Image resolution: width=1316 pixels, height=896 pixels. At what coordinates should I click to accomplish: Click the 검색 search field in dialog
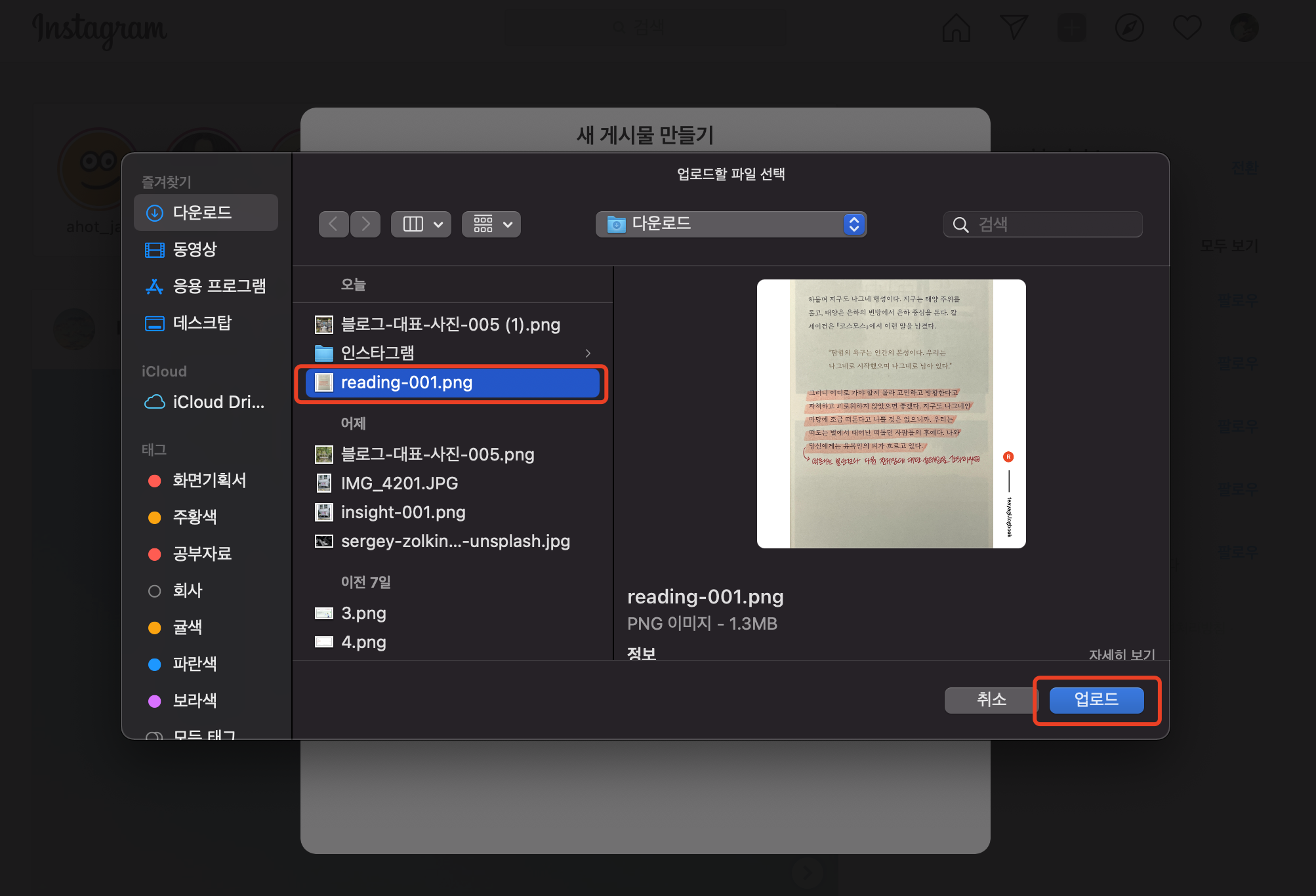coord(1043,224)
